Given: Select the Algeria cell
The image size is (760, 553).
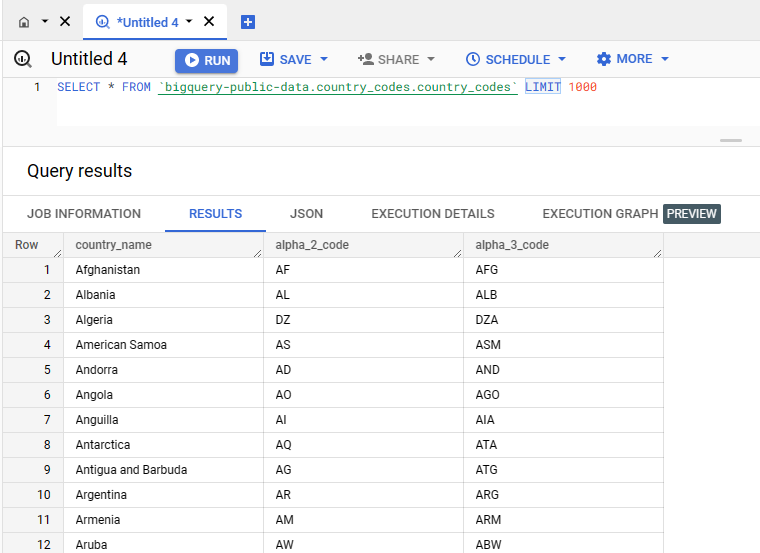Looking at the screenshot, I should pyautogui.click(x=164, y=320).
